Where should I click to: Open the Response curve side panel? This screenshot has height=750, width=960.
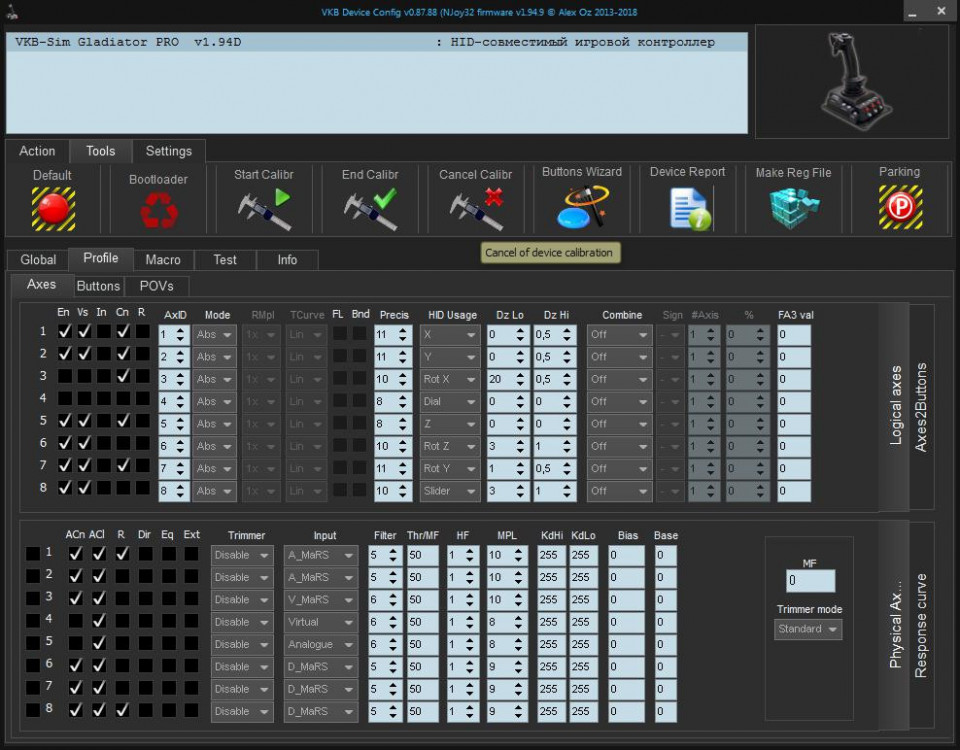point(921,625)
